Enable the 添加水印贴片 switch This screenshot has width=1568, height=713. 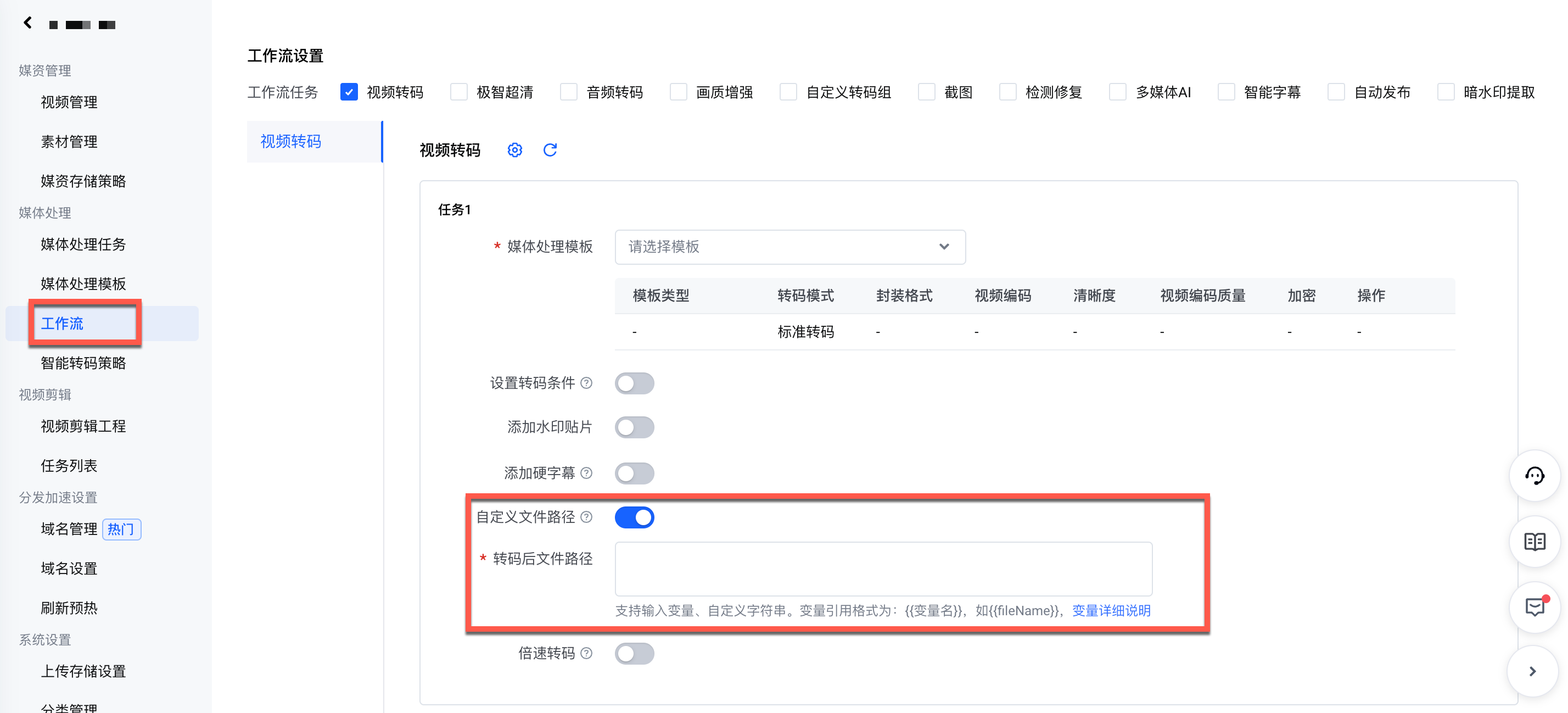point(634,427)
